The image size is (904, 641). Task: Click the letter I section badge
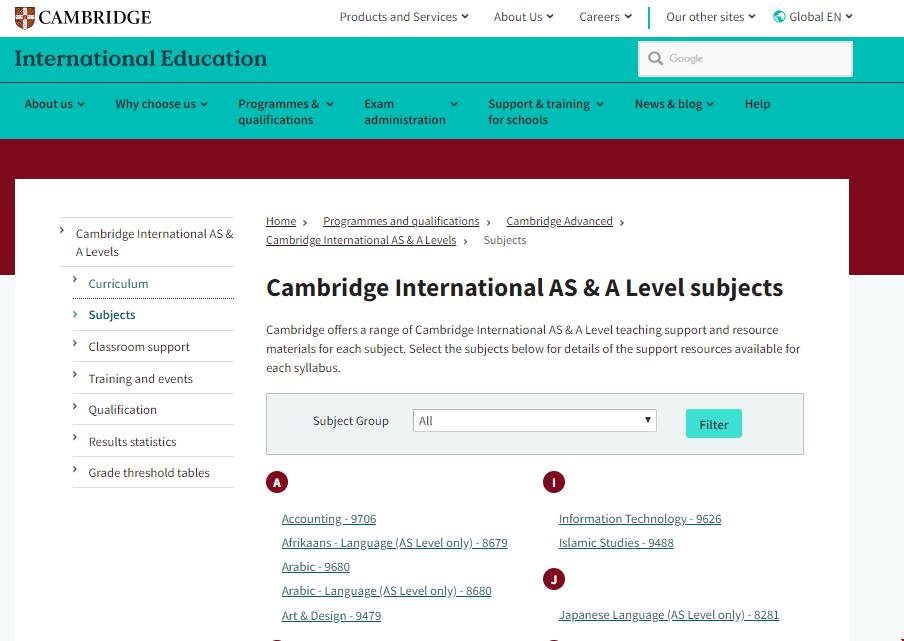click(x=554, y=483)
